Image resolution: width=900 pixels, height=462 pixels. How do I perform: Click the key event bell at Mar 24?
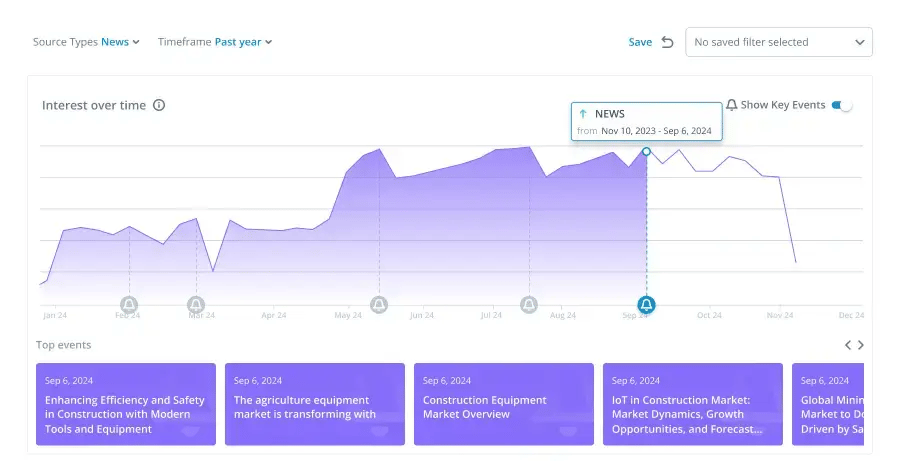pyautogui.click(x=196, y=305)
